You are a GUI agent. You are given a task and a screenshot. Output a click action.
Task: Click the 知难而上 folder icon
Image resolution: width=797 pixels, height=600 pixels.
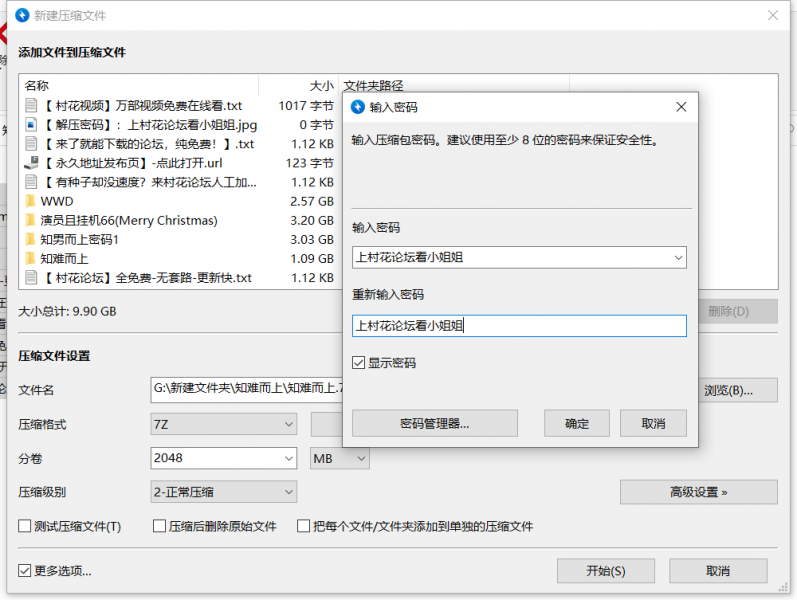coord(30,258)
